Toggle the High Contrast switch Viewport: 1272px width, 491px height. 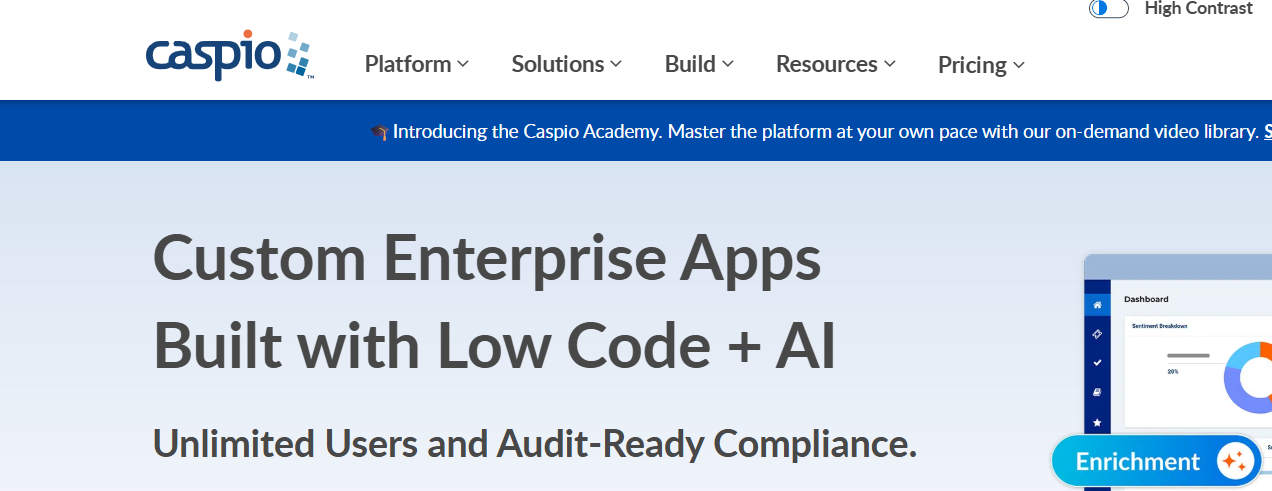click(x=1108, y=8)
